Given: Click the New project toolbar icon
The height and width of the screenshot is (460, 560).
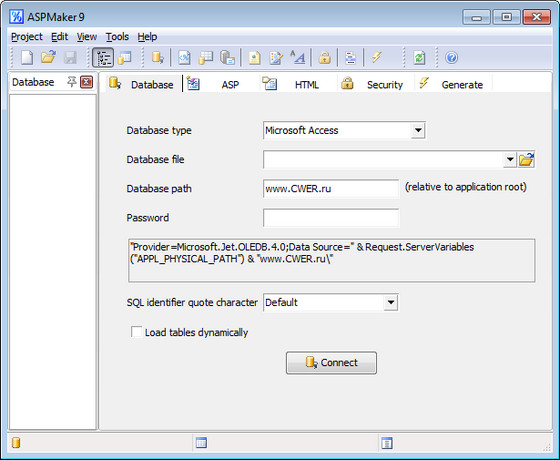Looking at the screenshot, I should [27, 58].
